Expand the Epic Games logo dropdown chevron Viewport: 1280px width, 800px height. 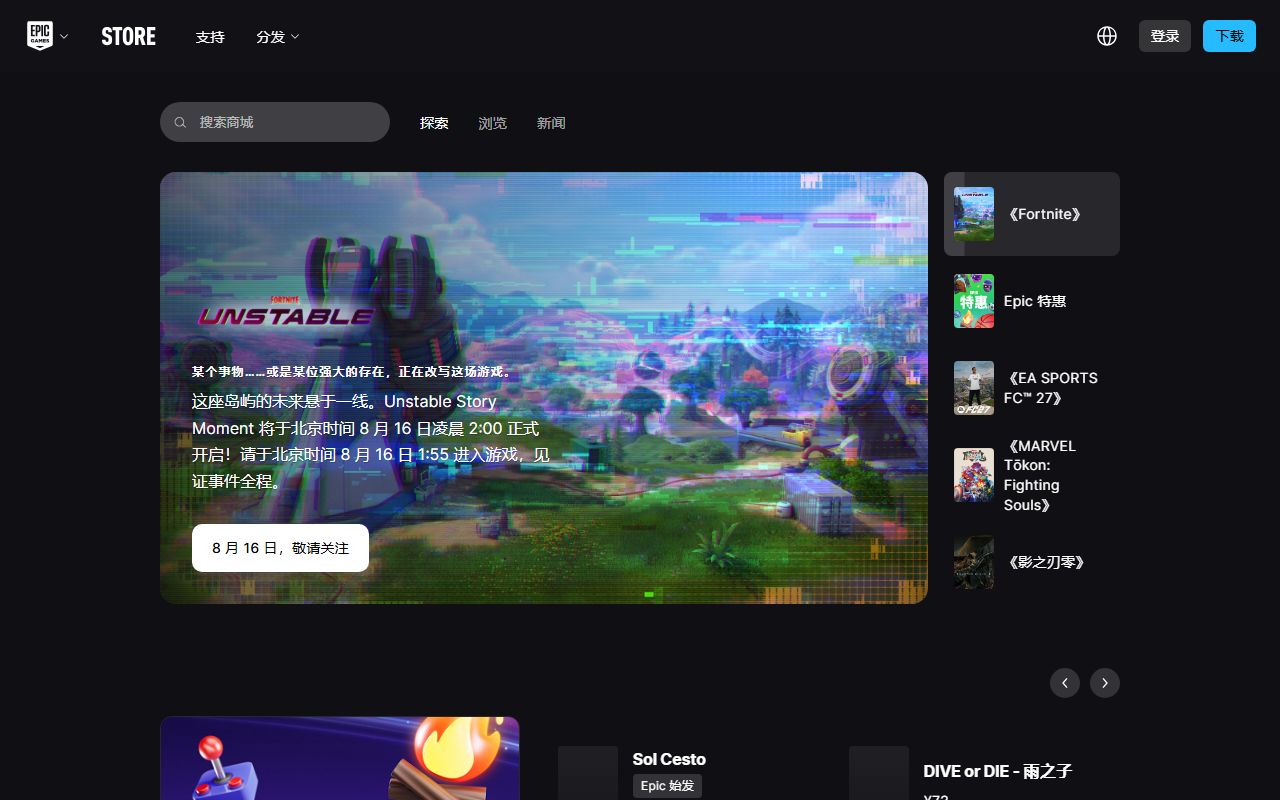64,37
